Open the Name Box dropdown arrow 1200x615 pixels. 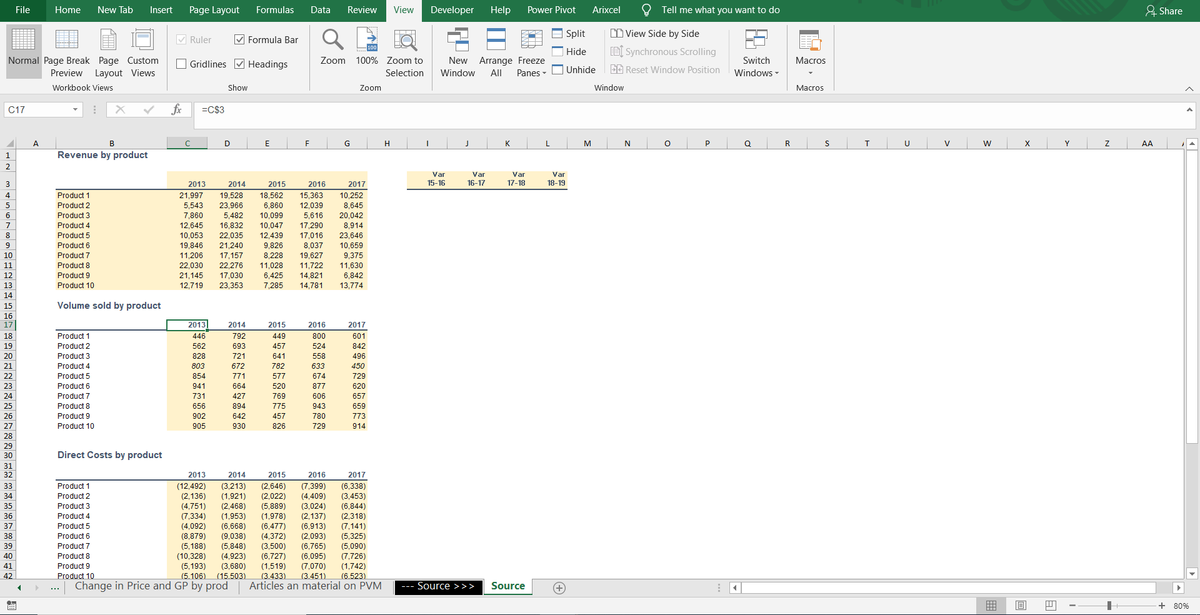pos(76,109)
